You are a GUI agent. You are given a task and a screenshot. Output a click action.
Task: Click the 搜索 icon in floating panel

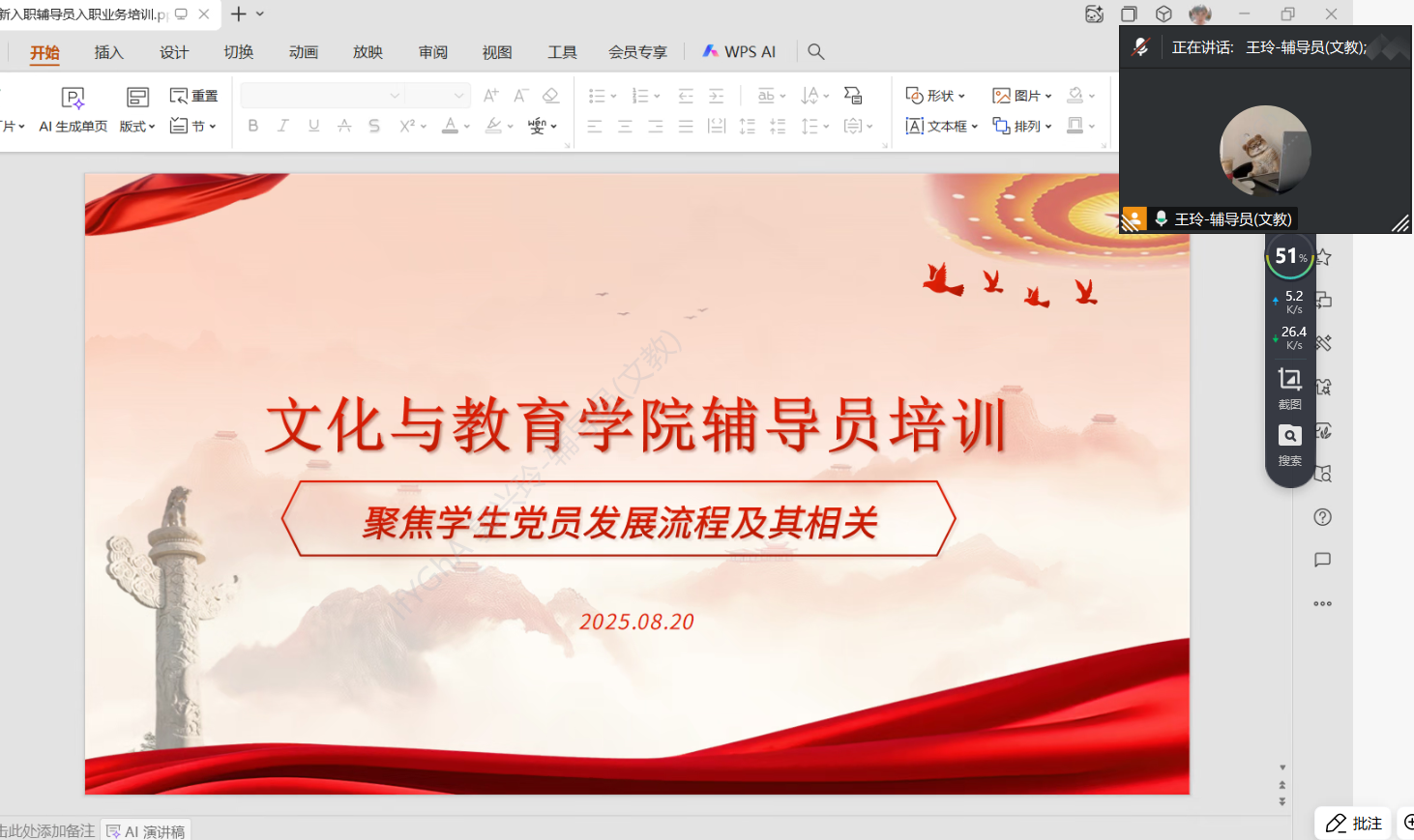1289,444
